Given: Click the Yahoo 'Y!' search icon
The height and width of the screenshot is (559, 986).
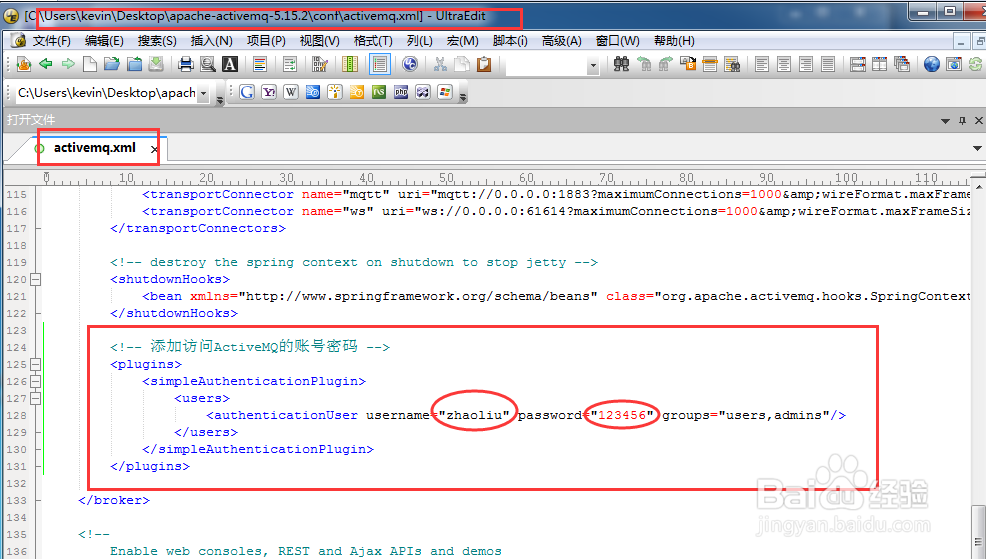Looking at the screenshot, I should click(x=269, y=92).
